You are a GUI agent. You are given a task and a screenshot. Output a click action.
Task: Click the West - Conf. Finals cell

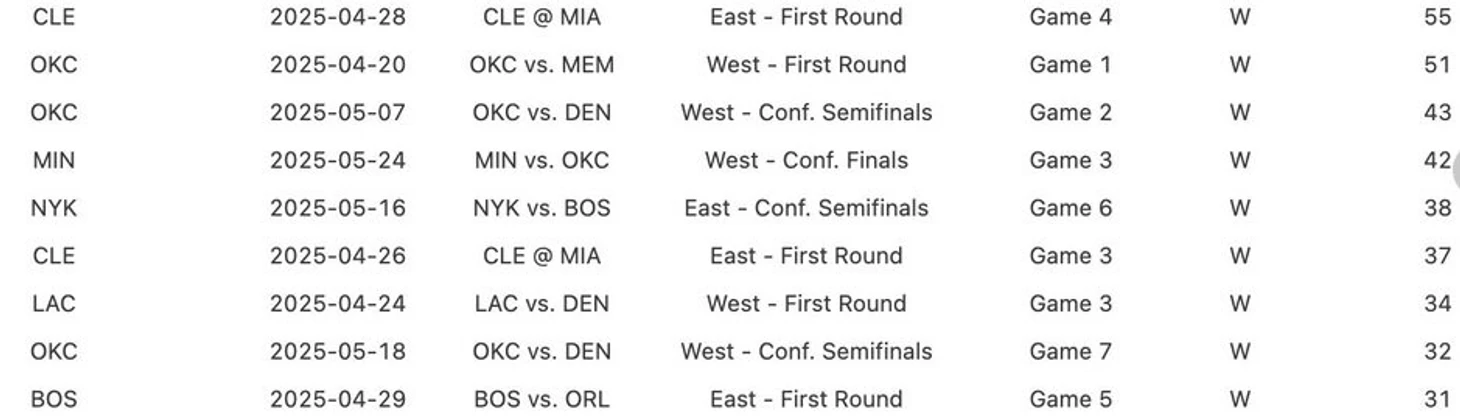tap(806, 161)
